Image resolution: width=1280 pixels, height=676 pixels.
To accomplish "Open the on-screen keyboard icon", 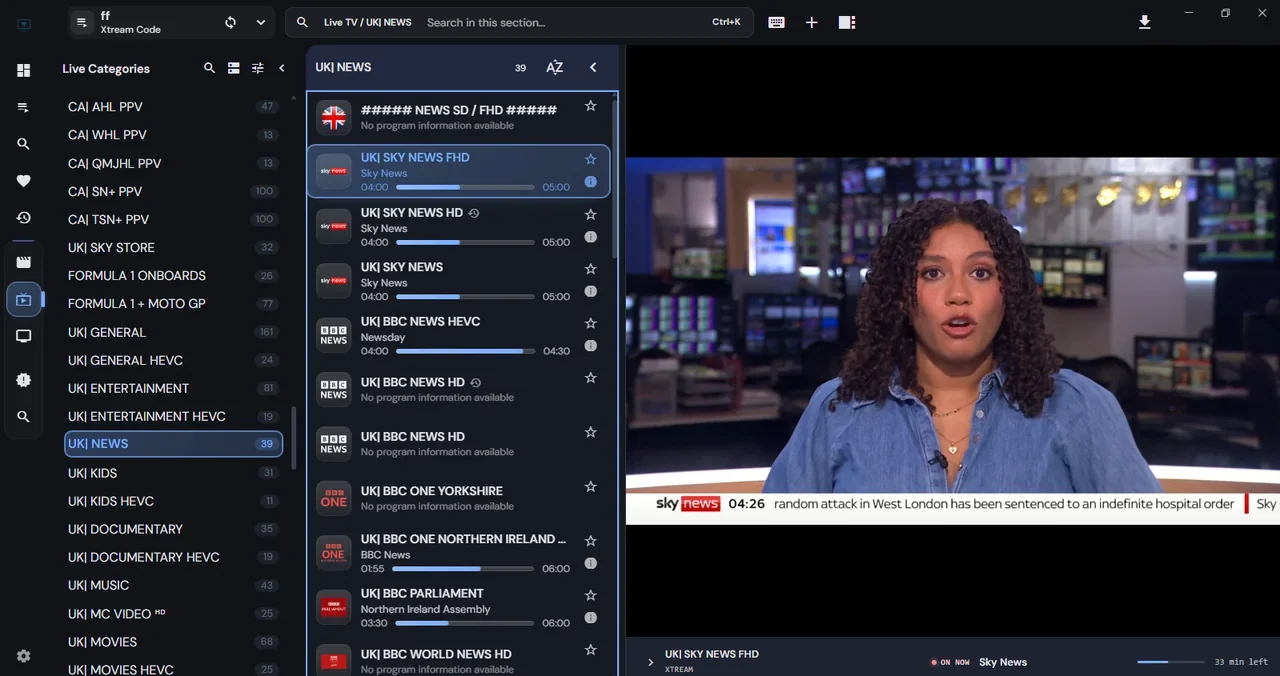I will pos(776,22).
